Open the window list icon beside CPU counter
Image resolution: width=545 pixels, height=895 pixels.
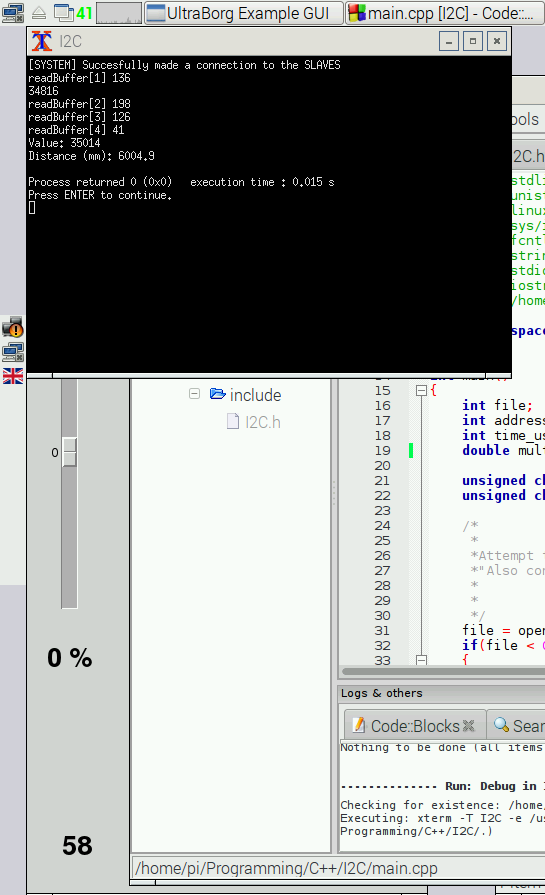63,13
